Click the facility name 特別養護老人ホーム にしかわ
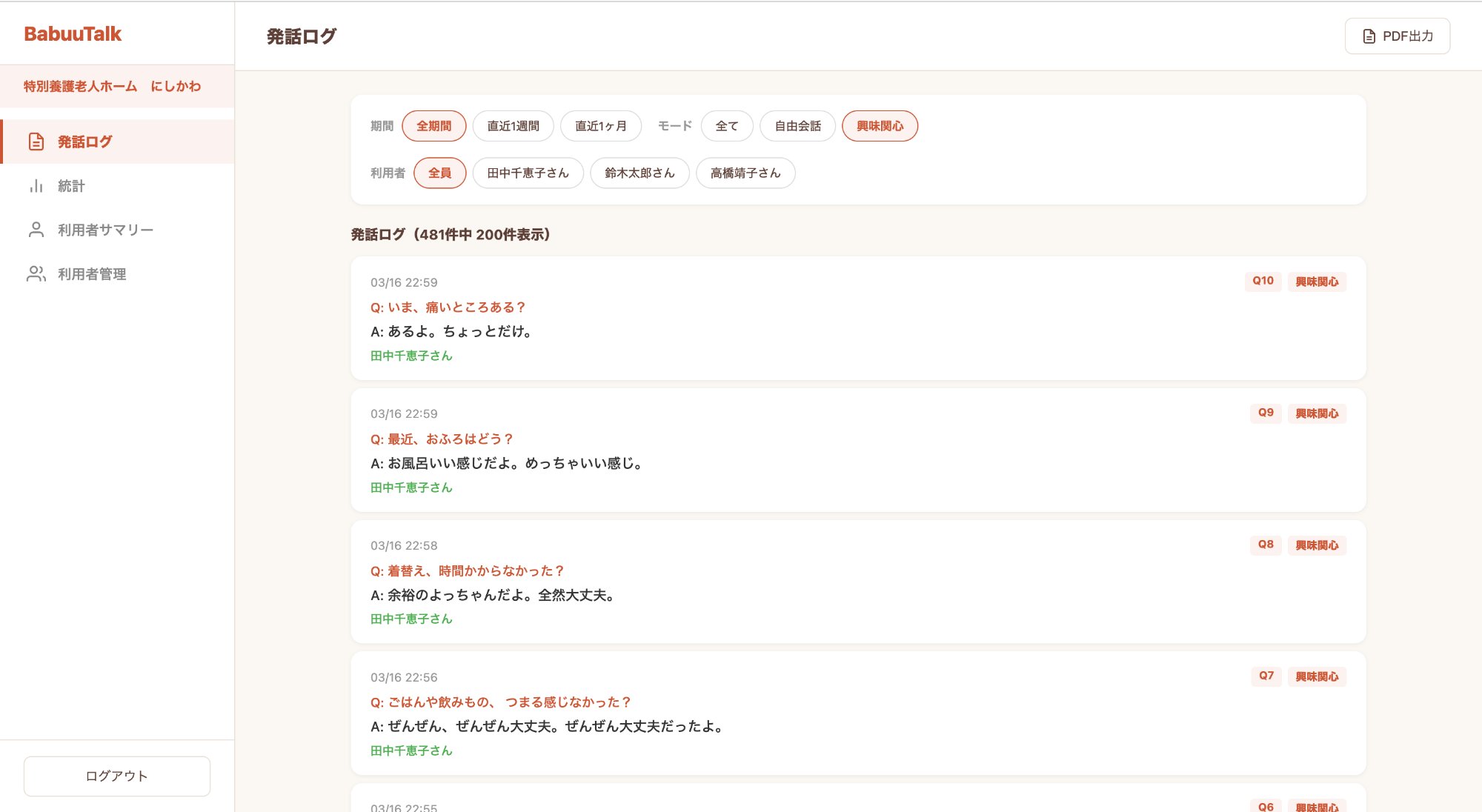Image resolution: width=1482 pixels, height=812 pixels. pos(112,86)
